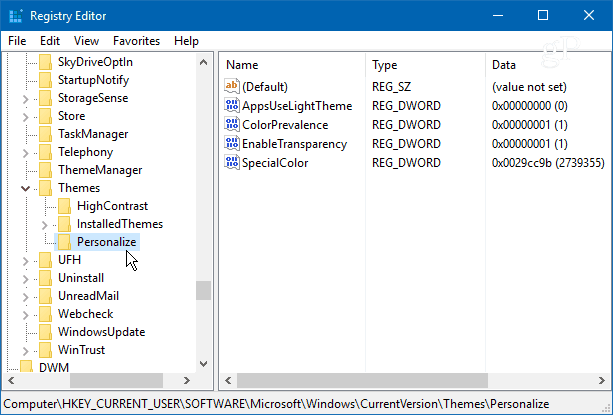Click the Webcheck folder icon
The height and width of the screenshot is (415, 613).
[x=45, y=314]
